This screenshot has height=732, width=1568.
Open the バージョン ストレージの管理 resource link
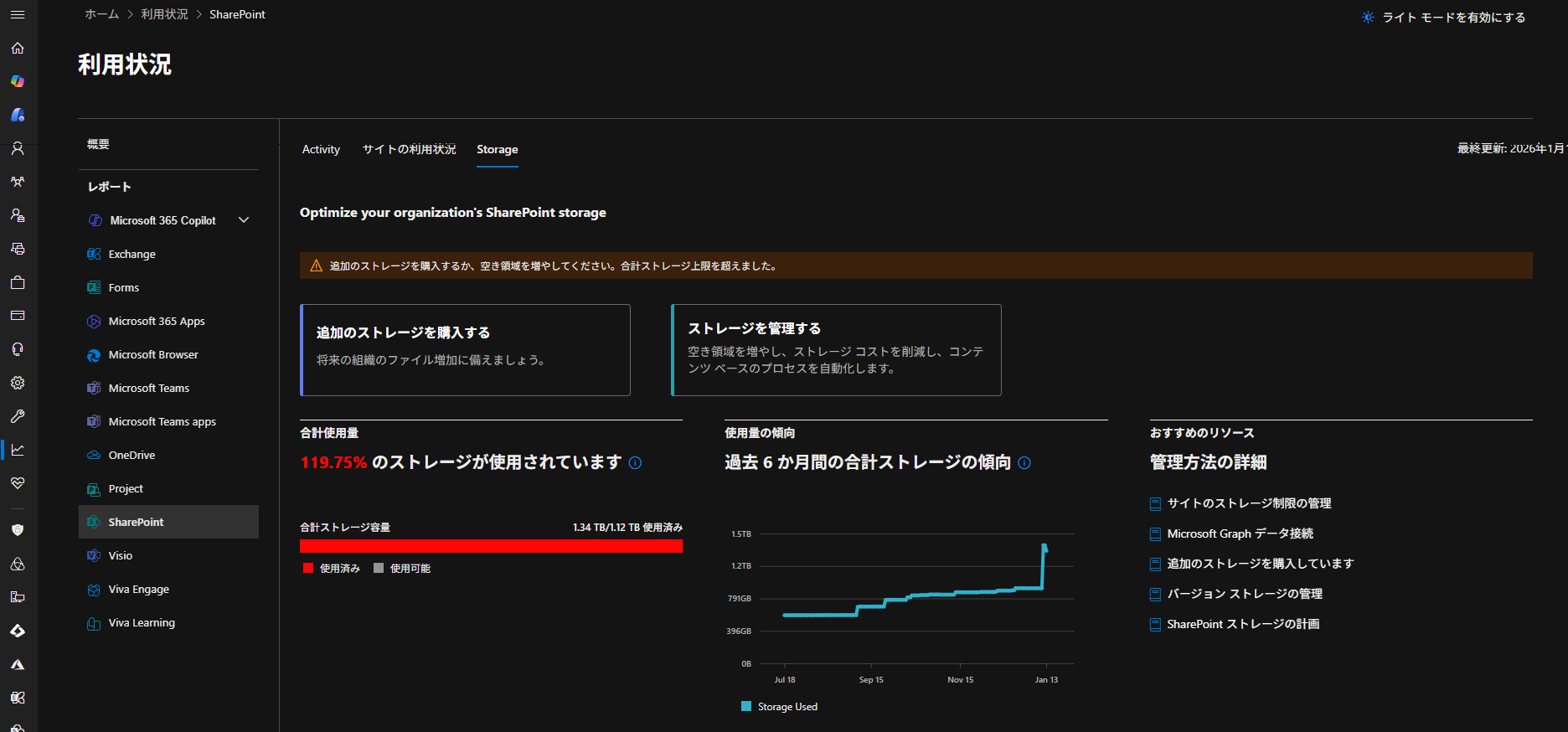pos(1244,594)
